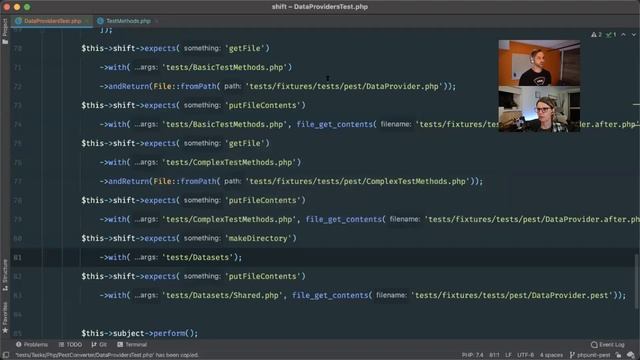Screen dimensions: 640x360
Task: Open the Event Log panel
Action: click(607, 344)
